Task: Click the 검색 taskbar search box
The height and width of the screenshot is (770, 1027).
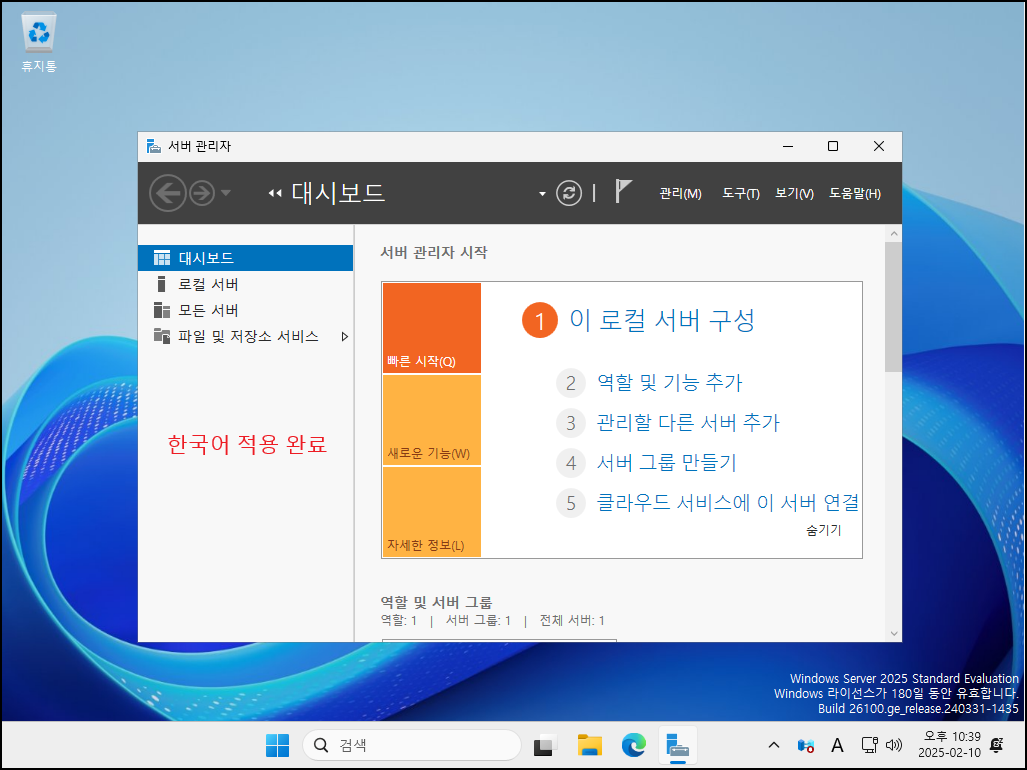Action: (412, 745)
